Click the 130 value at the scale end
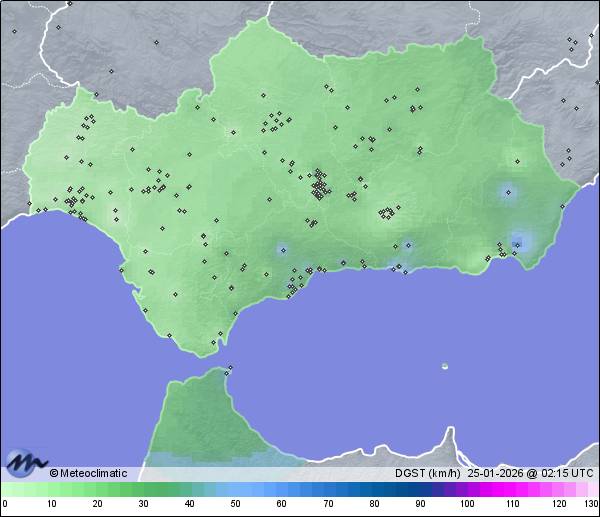This screenshot has width=600, height=517. pos(591,503)
